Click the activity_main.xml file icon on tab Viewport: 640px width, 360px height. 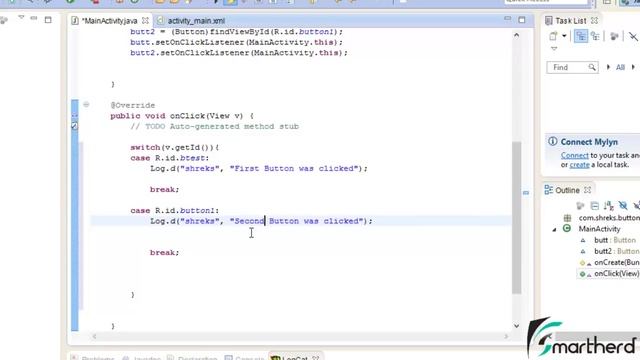160,21
